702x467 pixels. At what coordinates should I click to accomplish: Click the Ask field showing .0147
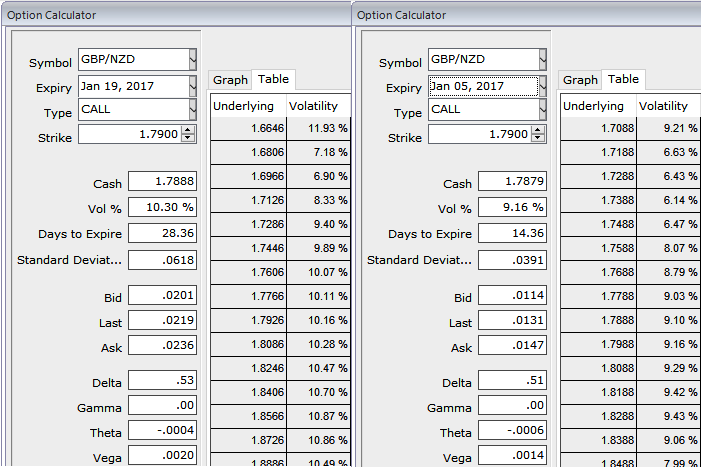coord(512,347)
